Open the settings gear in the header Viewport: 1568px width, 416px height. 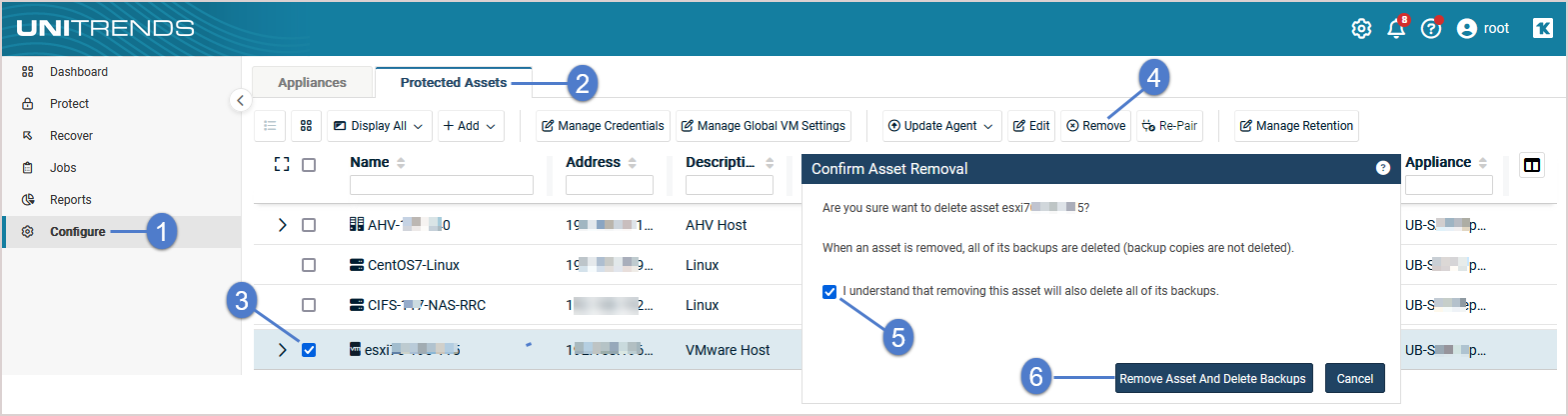1361,29
